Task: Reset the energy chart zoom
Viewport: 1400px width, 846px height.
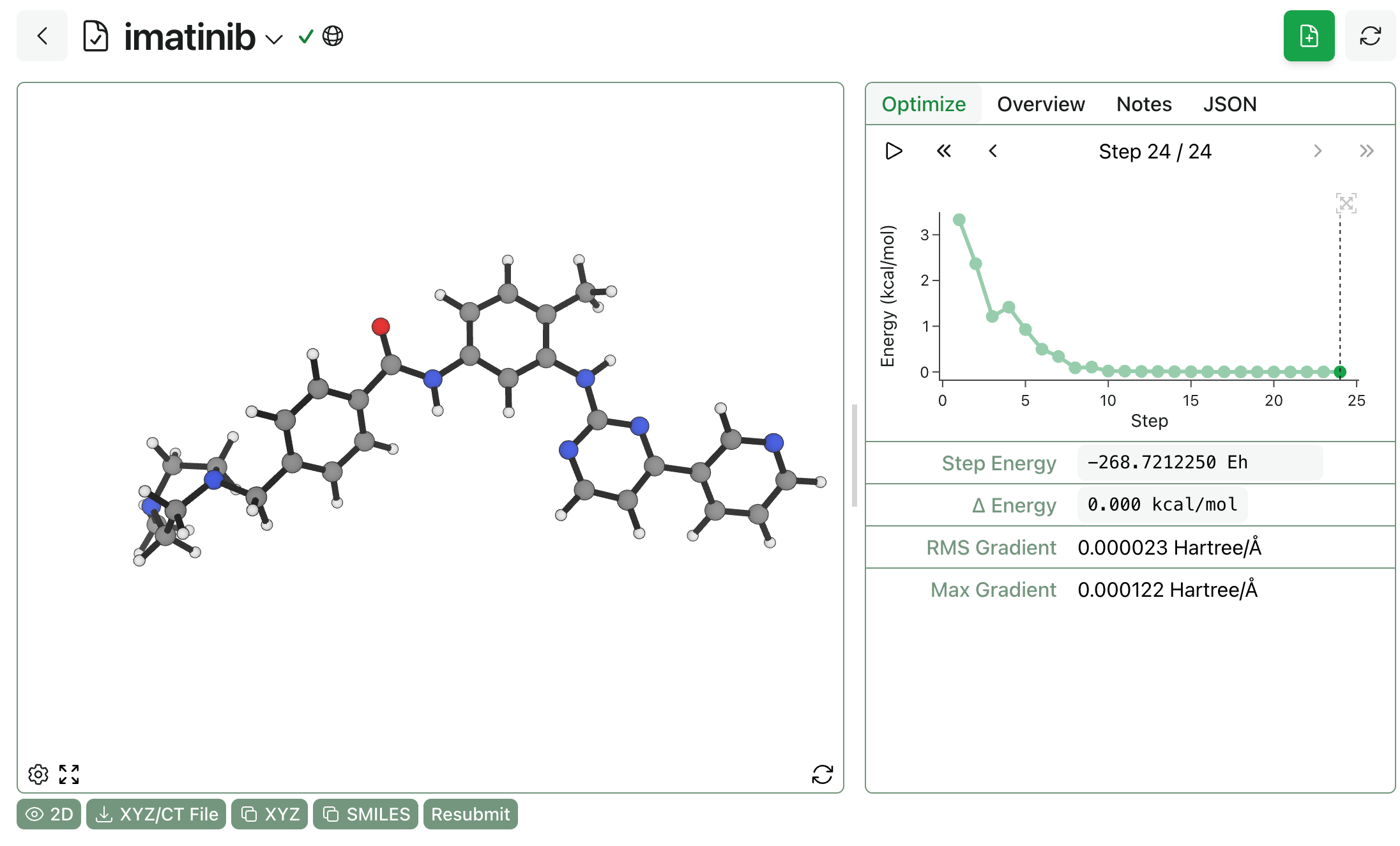Action: click(1346, 204)
